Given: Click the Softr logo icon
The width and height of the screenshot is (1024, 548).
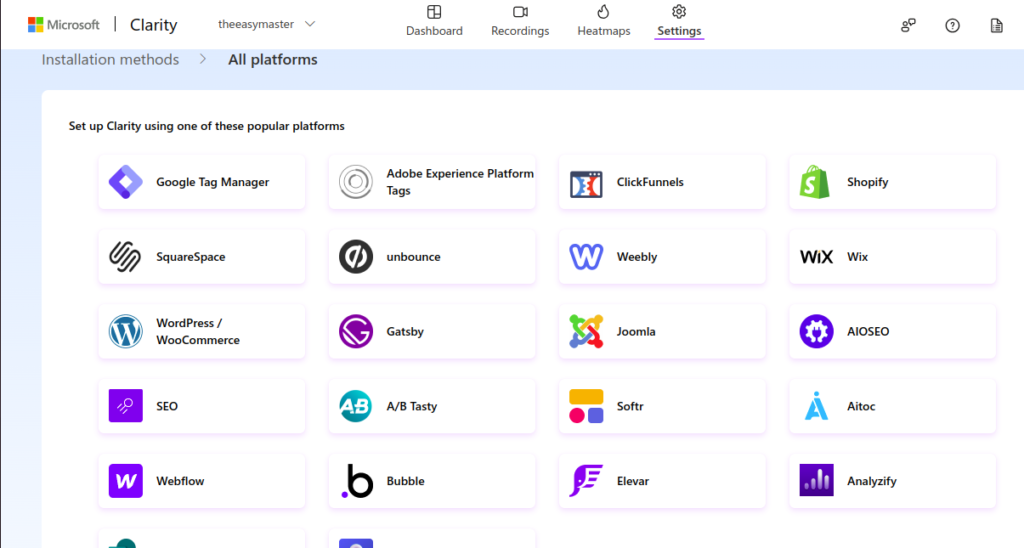Looking at the screenshot, I should point(586,406).
